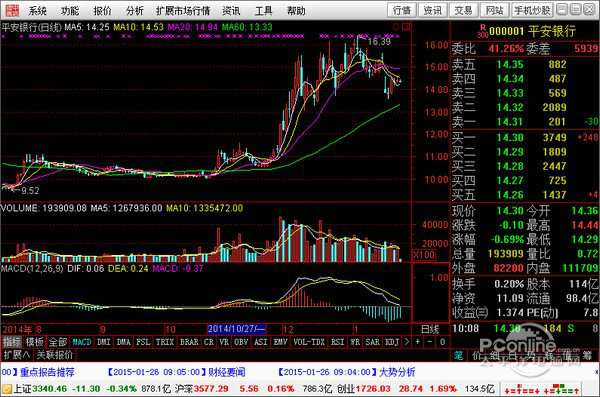Click the 买一 14.30 order row
This screenshot has width=600, height=397.
[x=525, y=137]
